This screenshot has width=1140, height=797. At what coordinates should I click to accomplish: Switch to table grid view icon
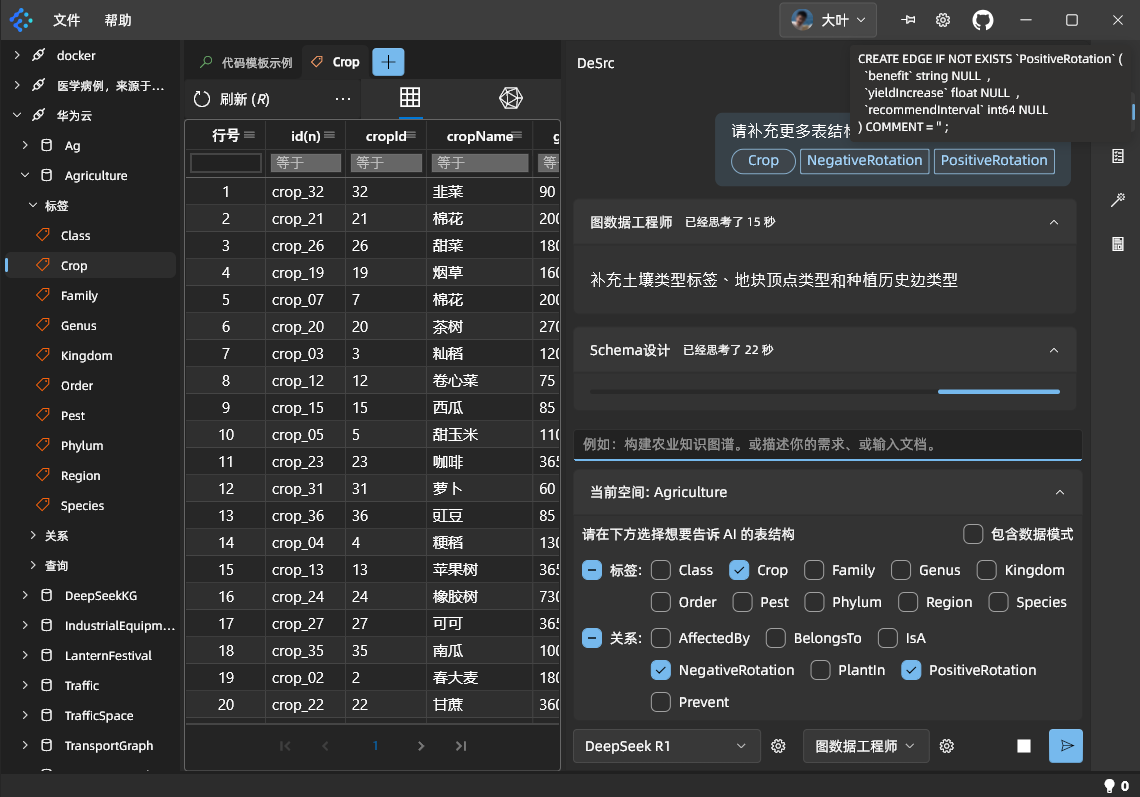click(410, 97)
